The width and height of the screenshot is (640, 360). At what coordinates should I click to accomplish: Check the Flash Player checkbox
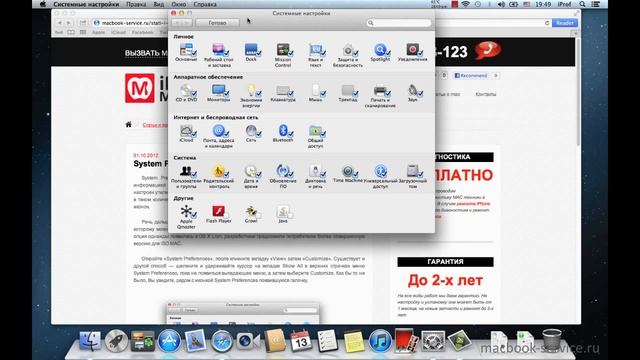coord(226,215)
